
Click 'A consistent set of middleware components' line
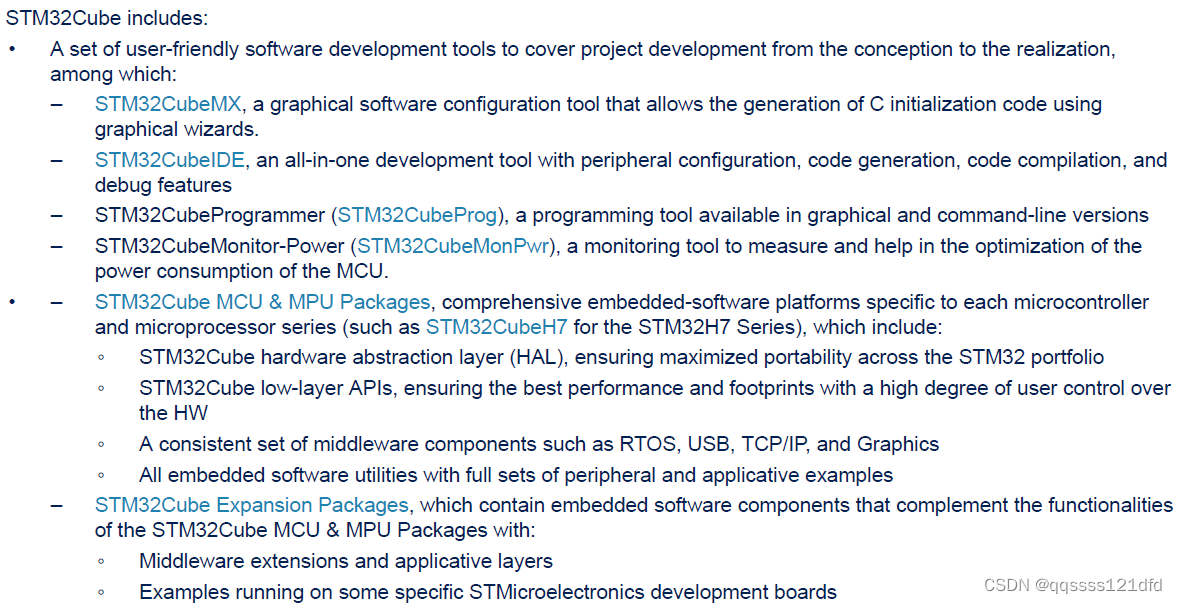coord(539,444)
